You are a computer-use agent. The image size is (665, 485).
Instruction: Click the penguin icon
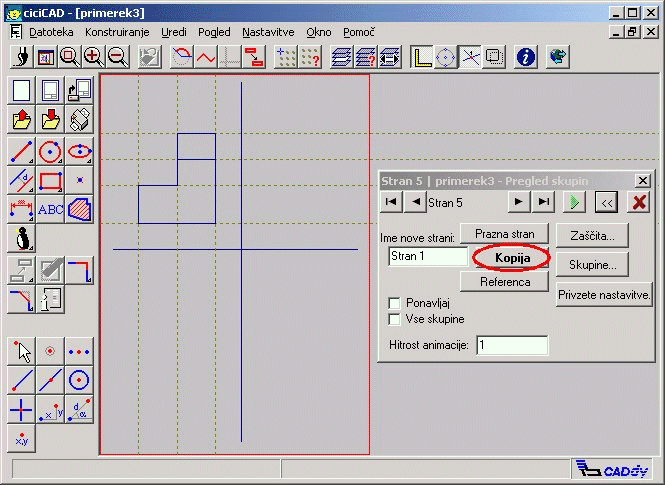pos(21,238)
